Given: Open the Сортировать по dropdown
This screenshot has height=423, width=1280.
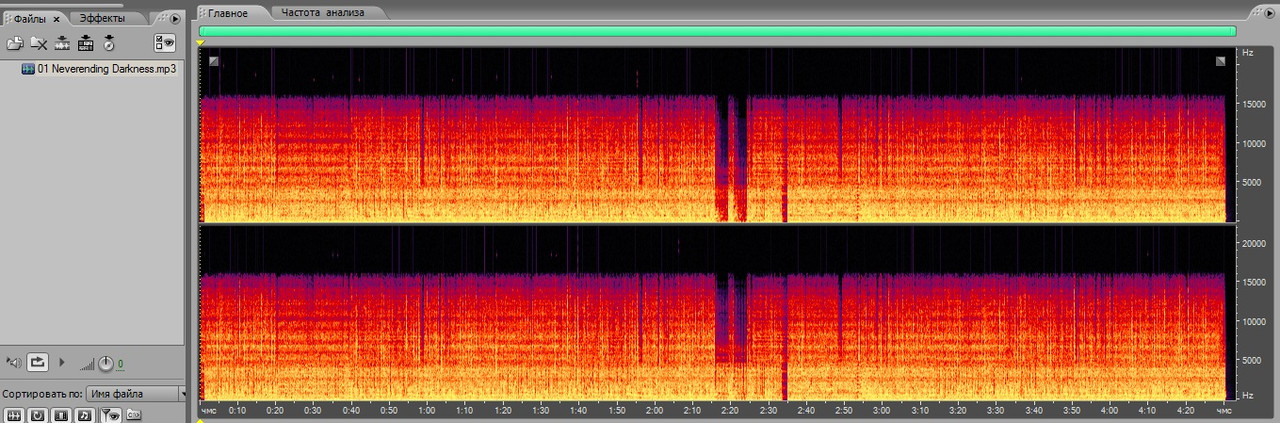Looking at the screenshot, I should [136, 394].
